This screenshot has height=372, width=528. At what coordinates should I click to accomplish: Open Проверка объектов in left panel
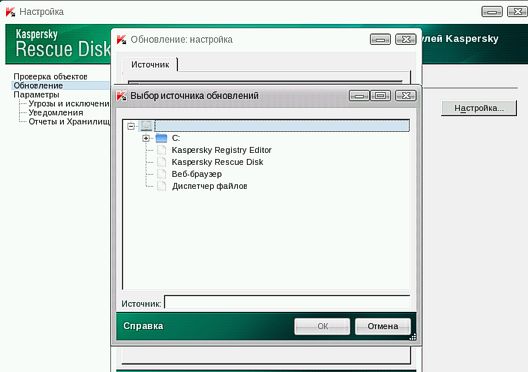click(x=51, y=76)
